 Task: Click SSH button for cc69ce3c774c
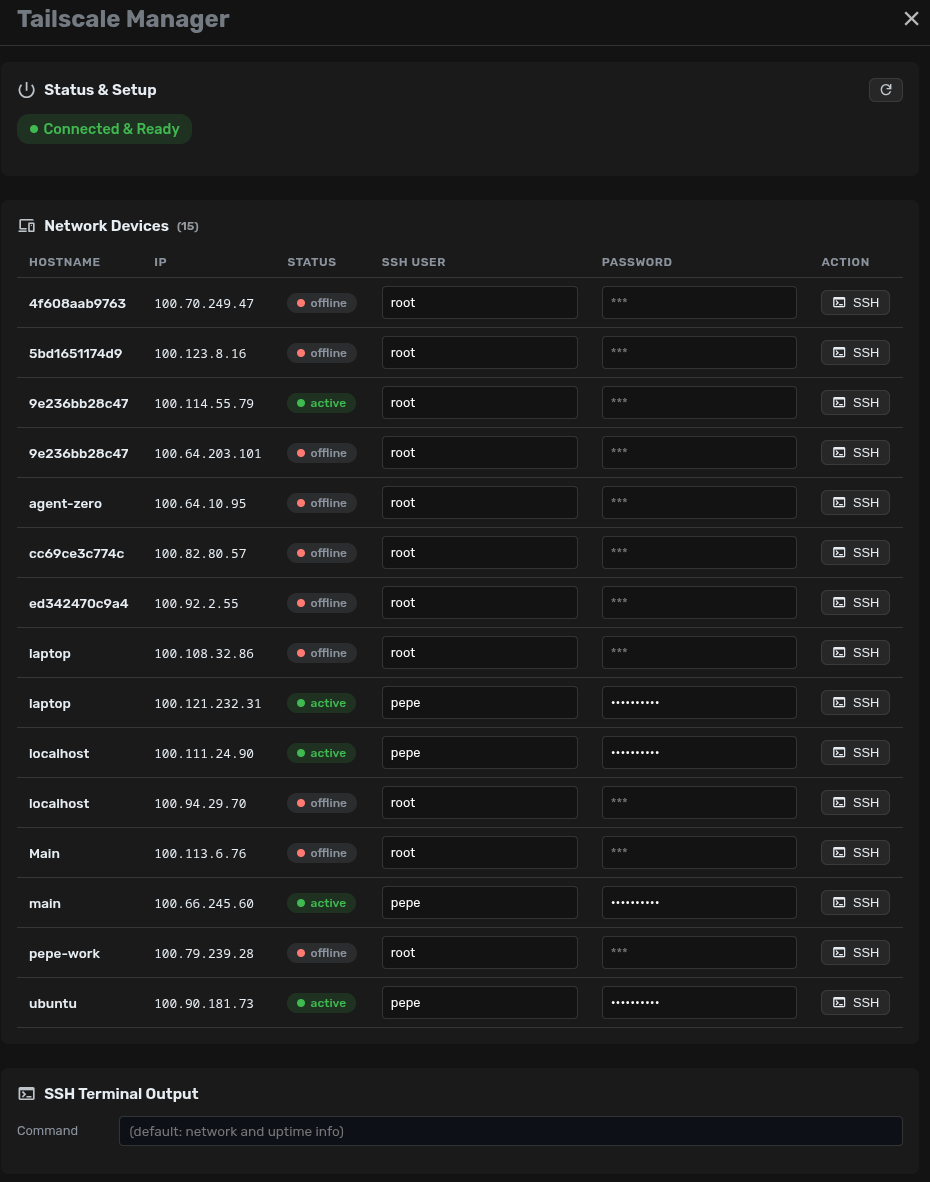pos(855,553)
